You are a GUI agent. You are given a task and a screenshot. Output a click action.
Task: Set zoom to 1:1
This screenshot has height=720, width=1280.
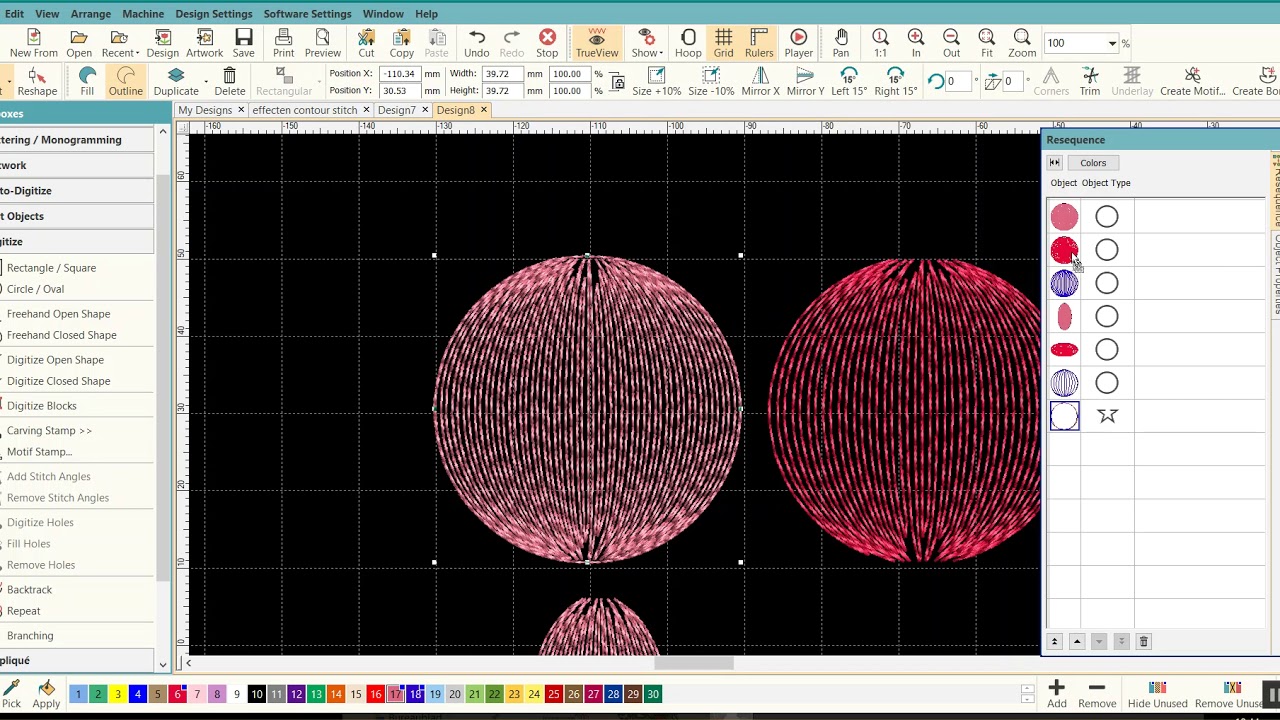(x=880, y=43)
